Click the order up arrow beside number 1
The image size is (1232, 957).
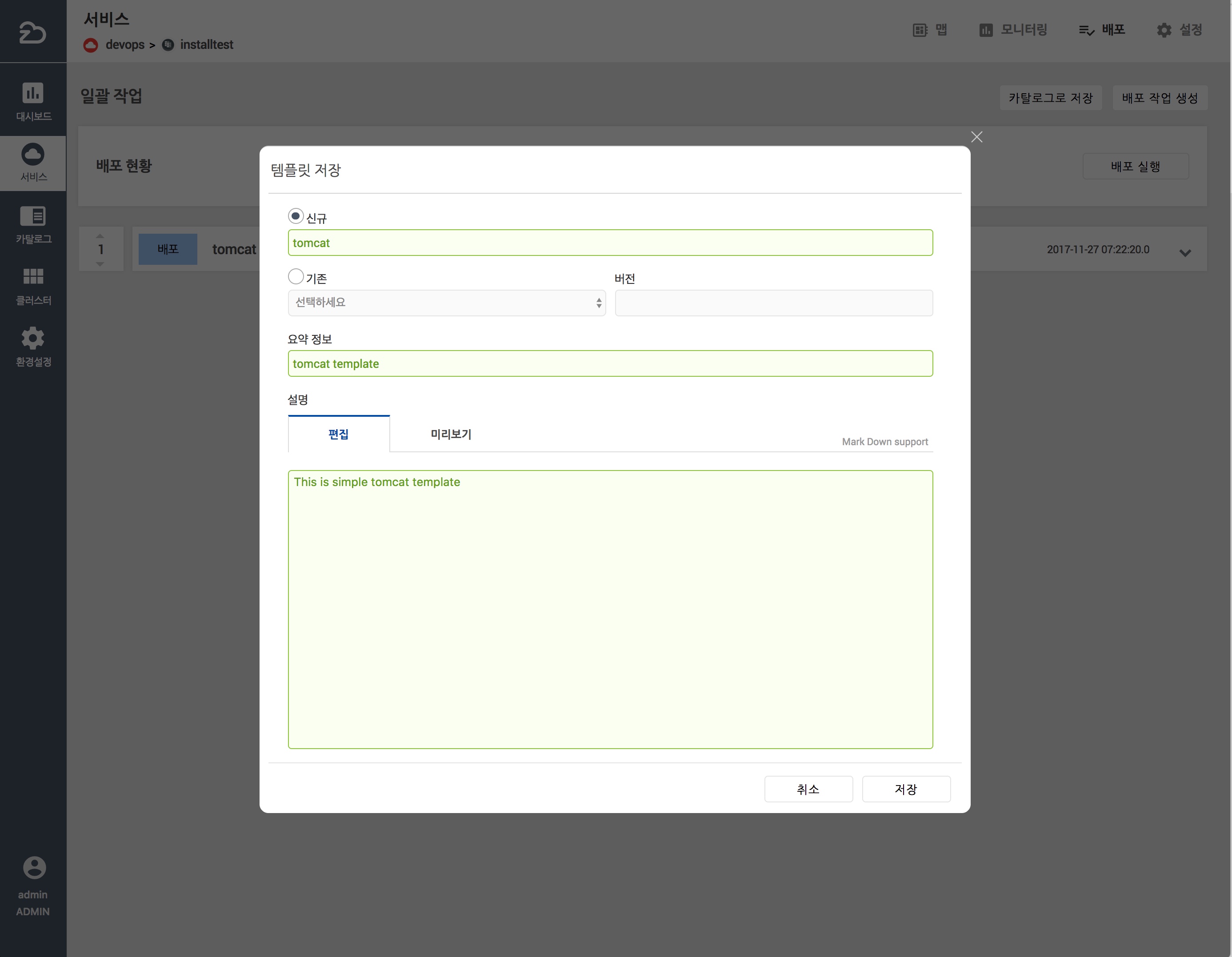pos(100,236)
